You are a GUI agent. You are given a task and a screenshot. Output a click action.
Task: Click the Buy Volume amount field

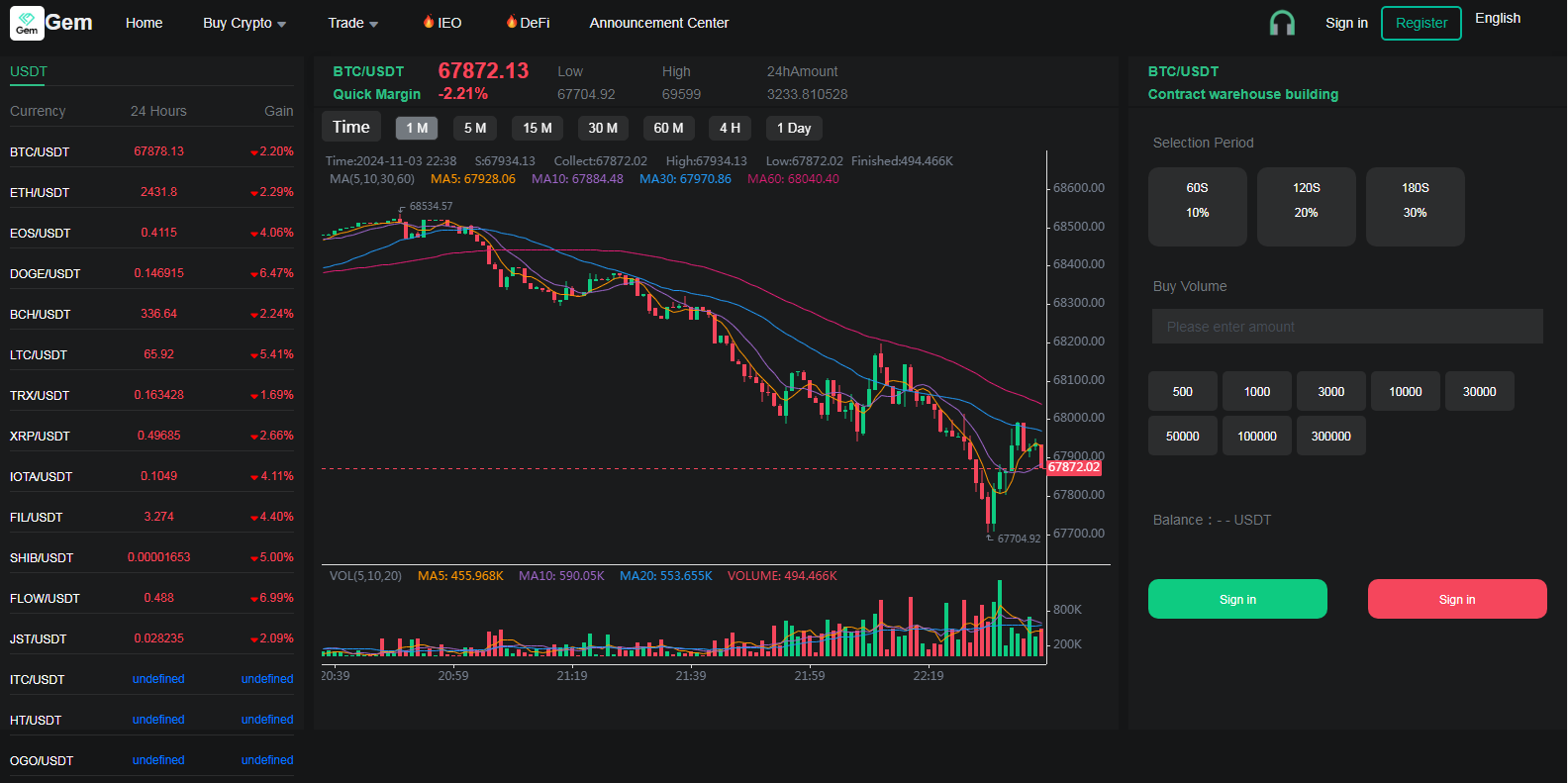click(x=1346, y=327)
